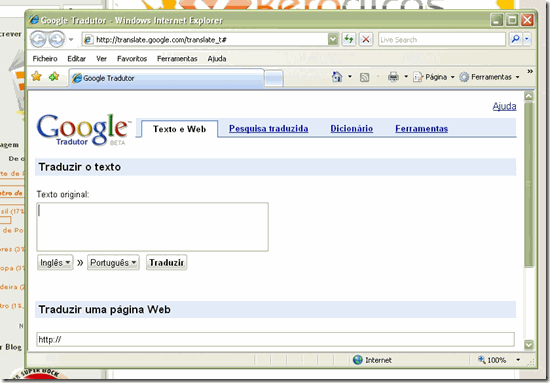This screenshot has height=383, width=550.
Task: Open Favorites Center star icon
Action: coord(36,76)
